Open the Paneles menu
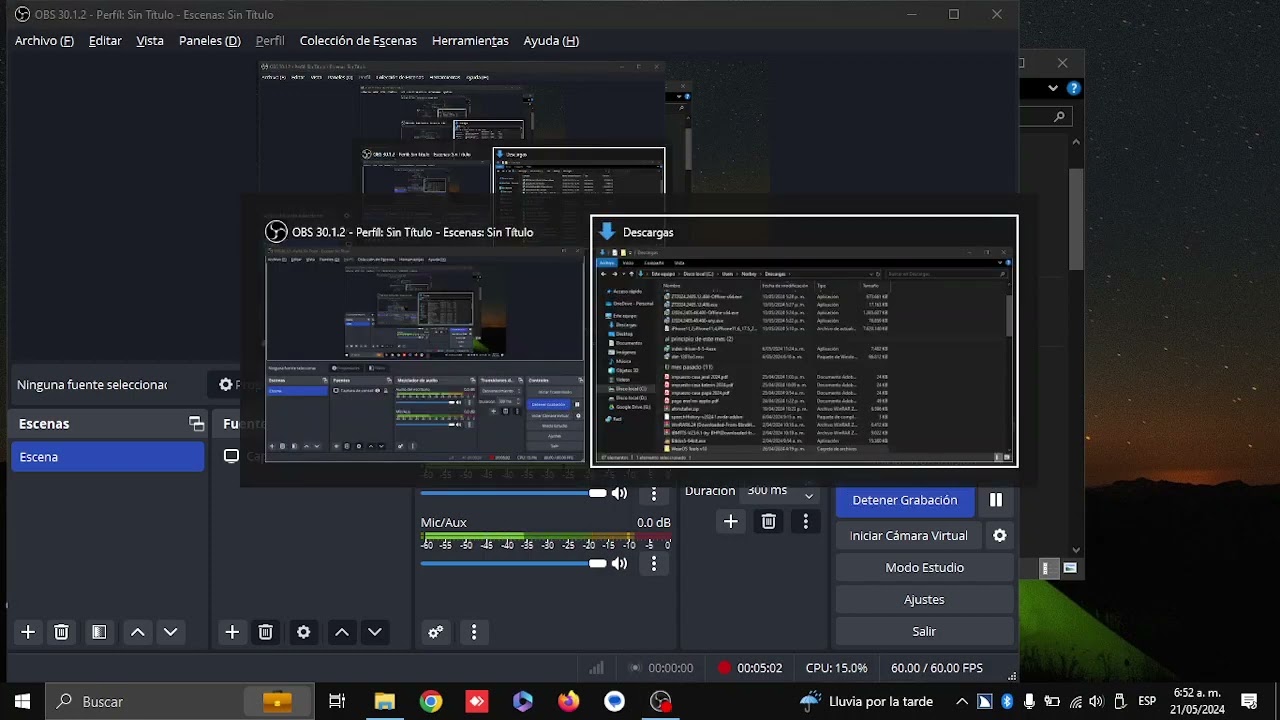Viewport: 1280px width, 720px height. pos(210,41)
